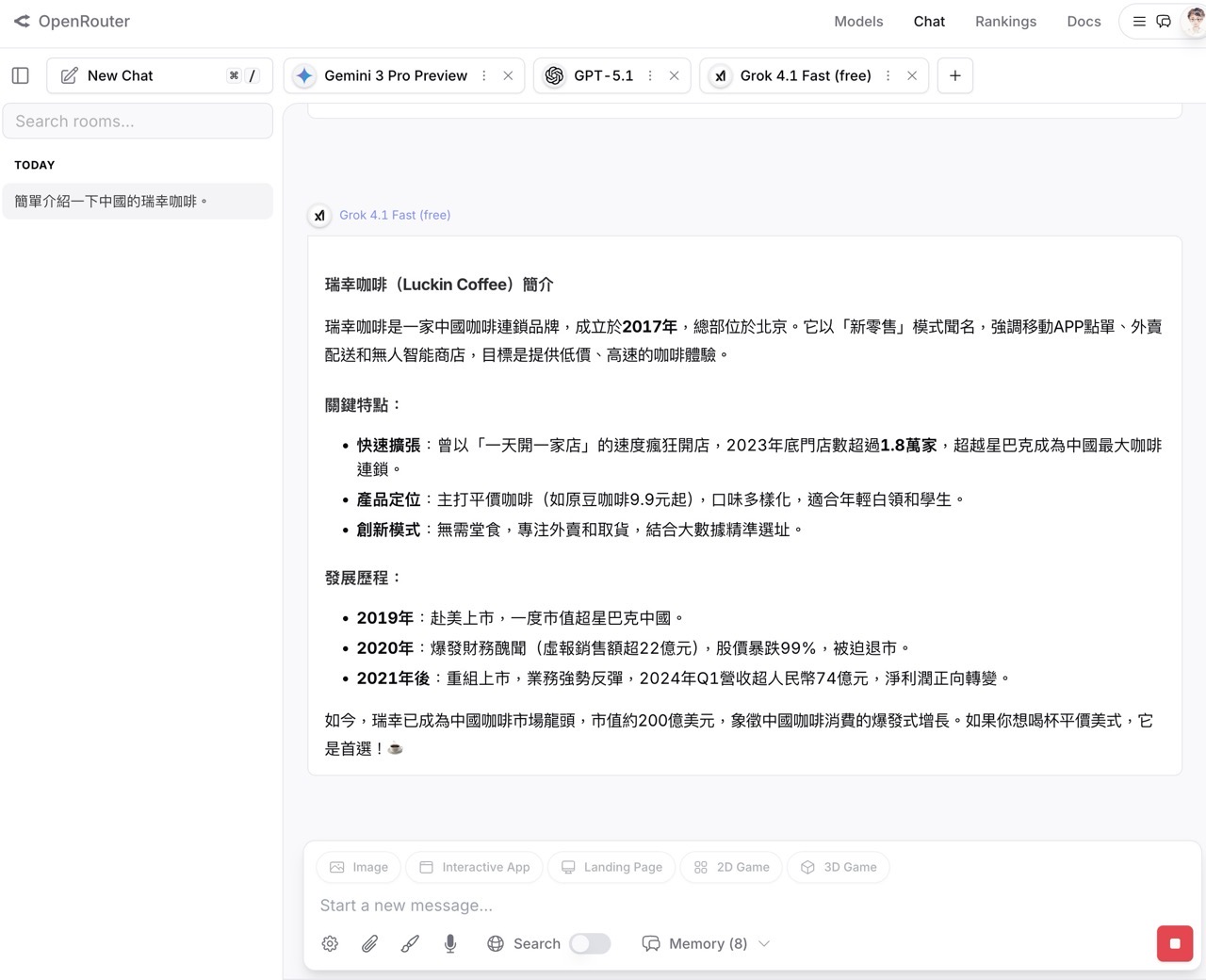
Task: Open the Docs page
Action: pyautogui.click(x=1084, y=22)
